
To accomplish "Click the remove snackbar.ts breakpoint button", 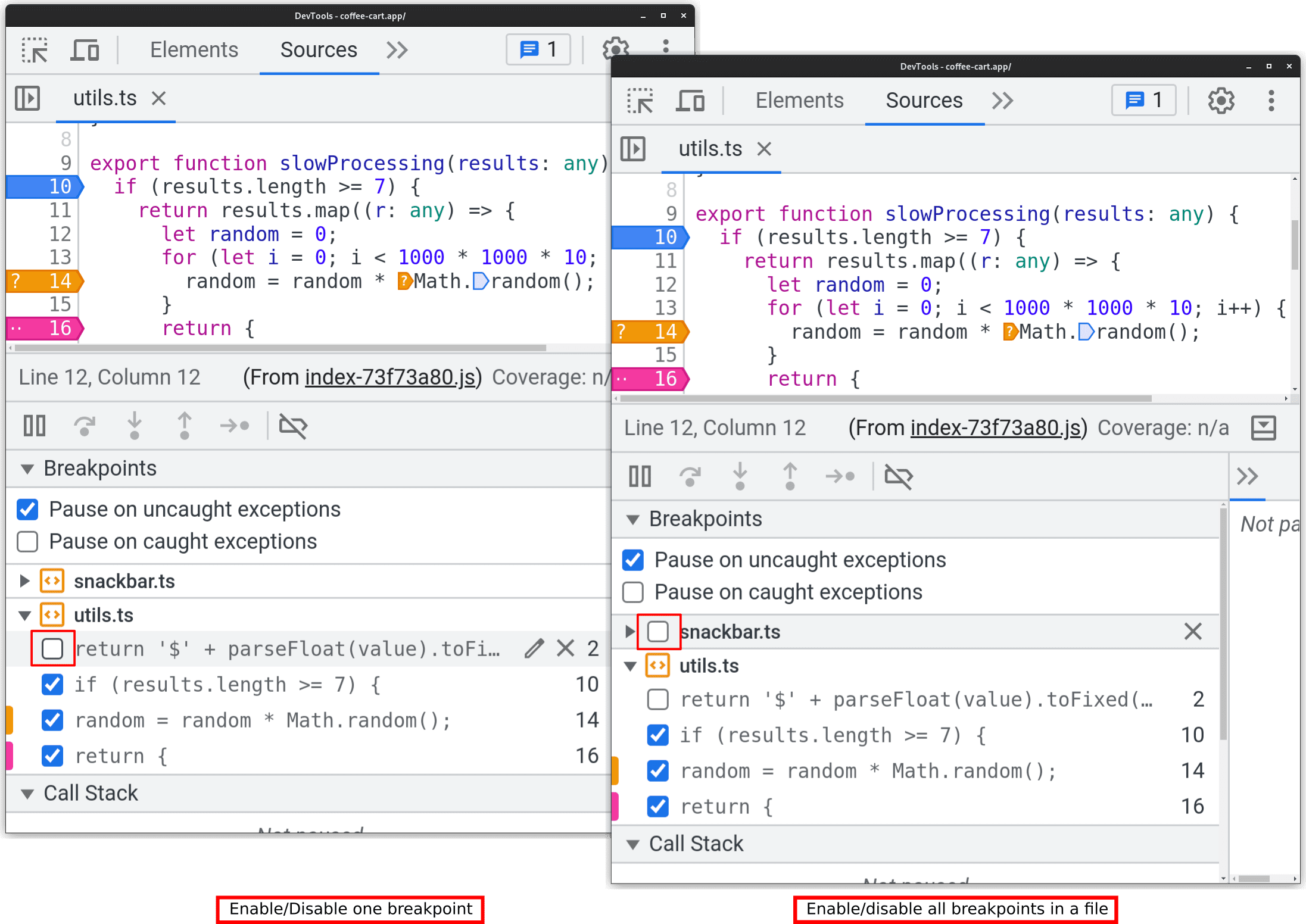I will 1193,630.
